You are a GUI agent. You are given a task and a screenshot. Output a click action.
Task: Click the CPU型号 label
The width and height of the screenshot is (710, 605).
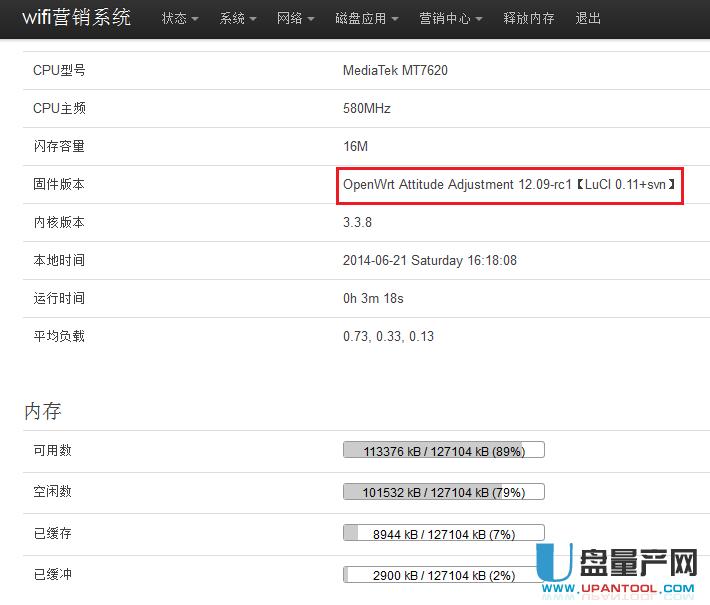point(59,70)
